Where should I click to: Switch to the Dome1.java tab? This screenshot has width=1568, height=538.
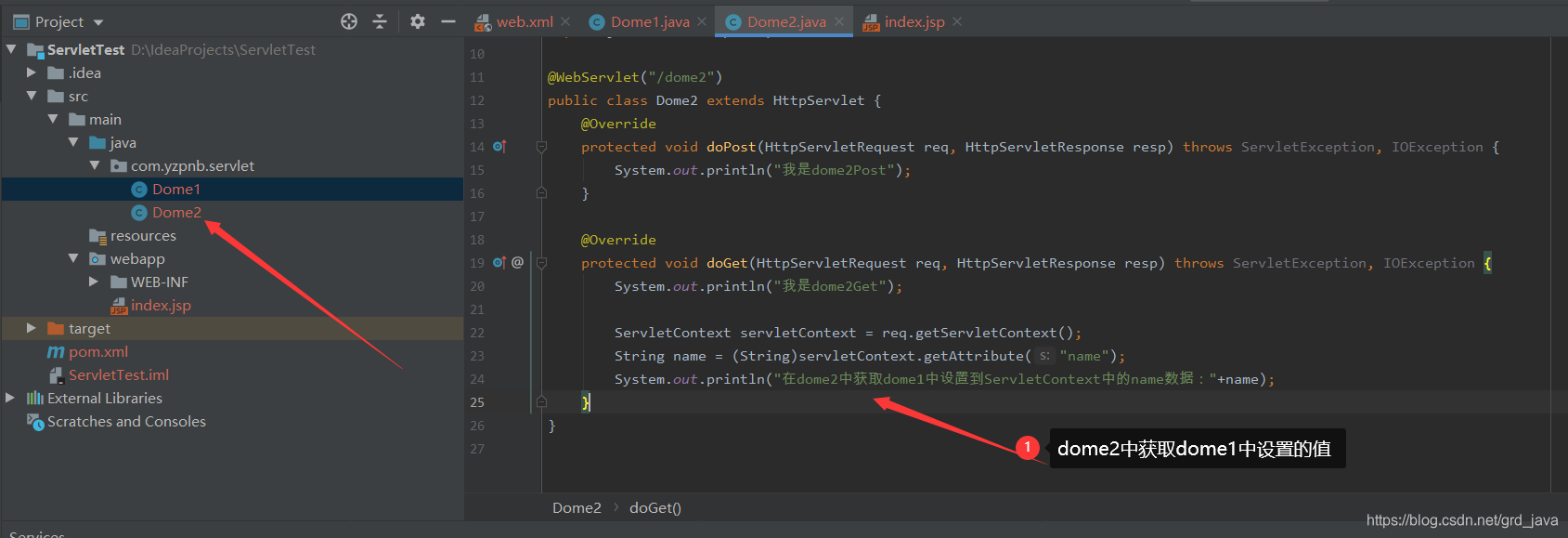(650, 21)
